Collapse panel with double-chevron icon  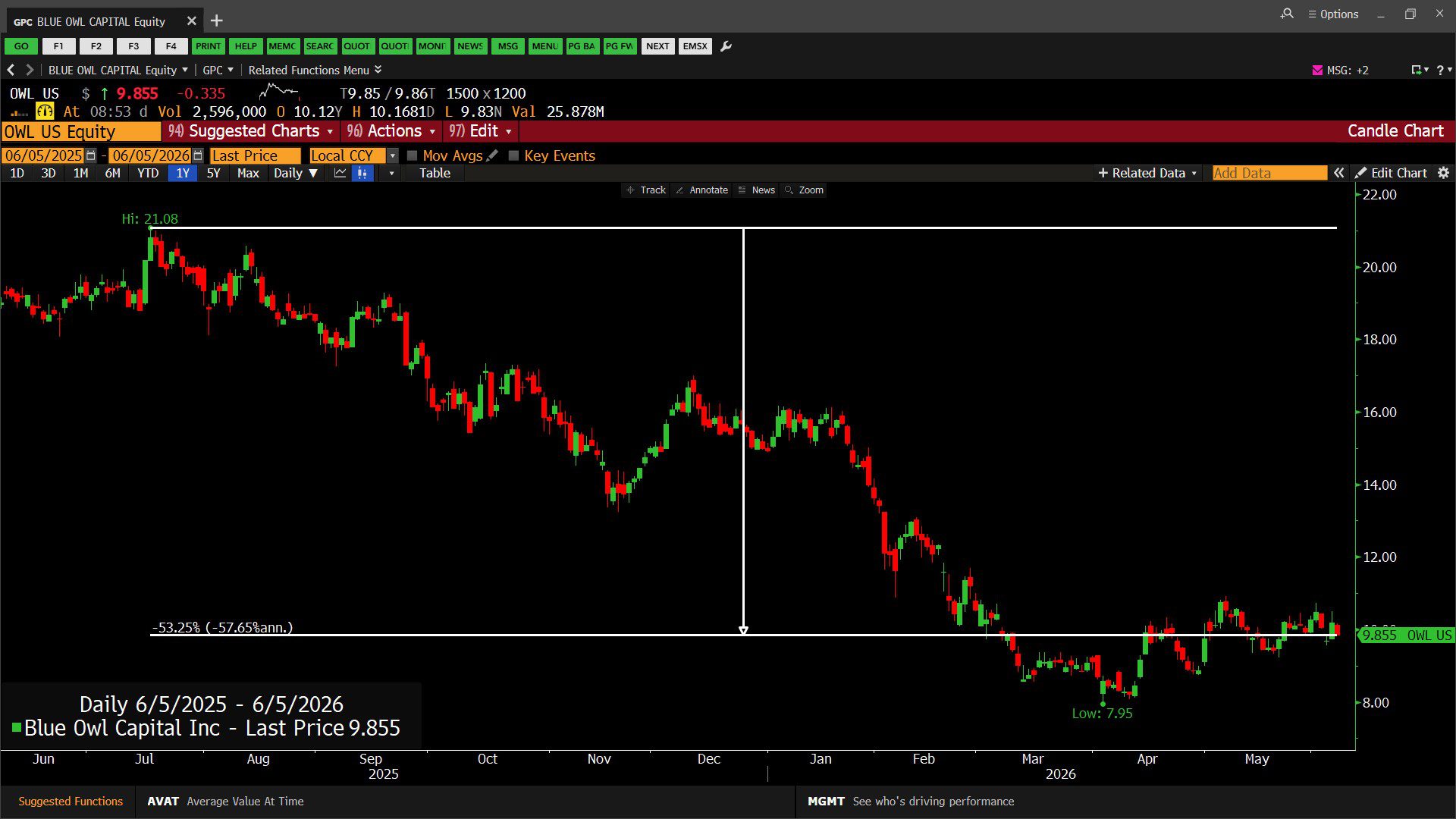1339,173
